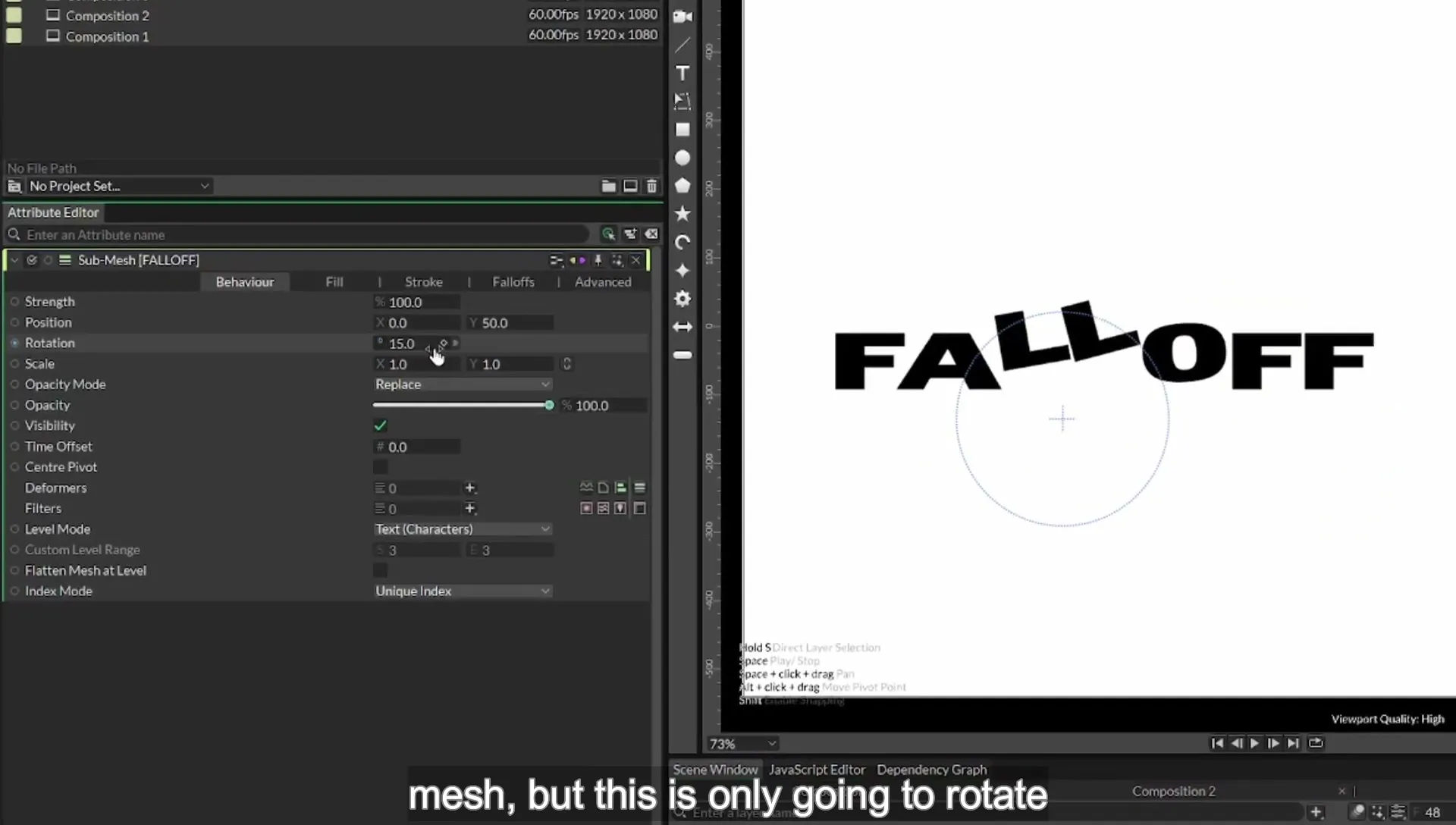
Task: Select the Rectangle shape tool
Action: tap(682, 130)
